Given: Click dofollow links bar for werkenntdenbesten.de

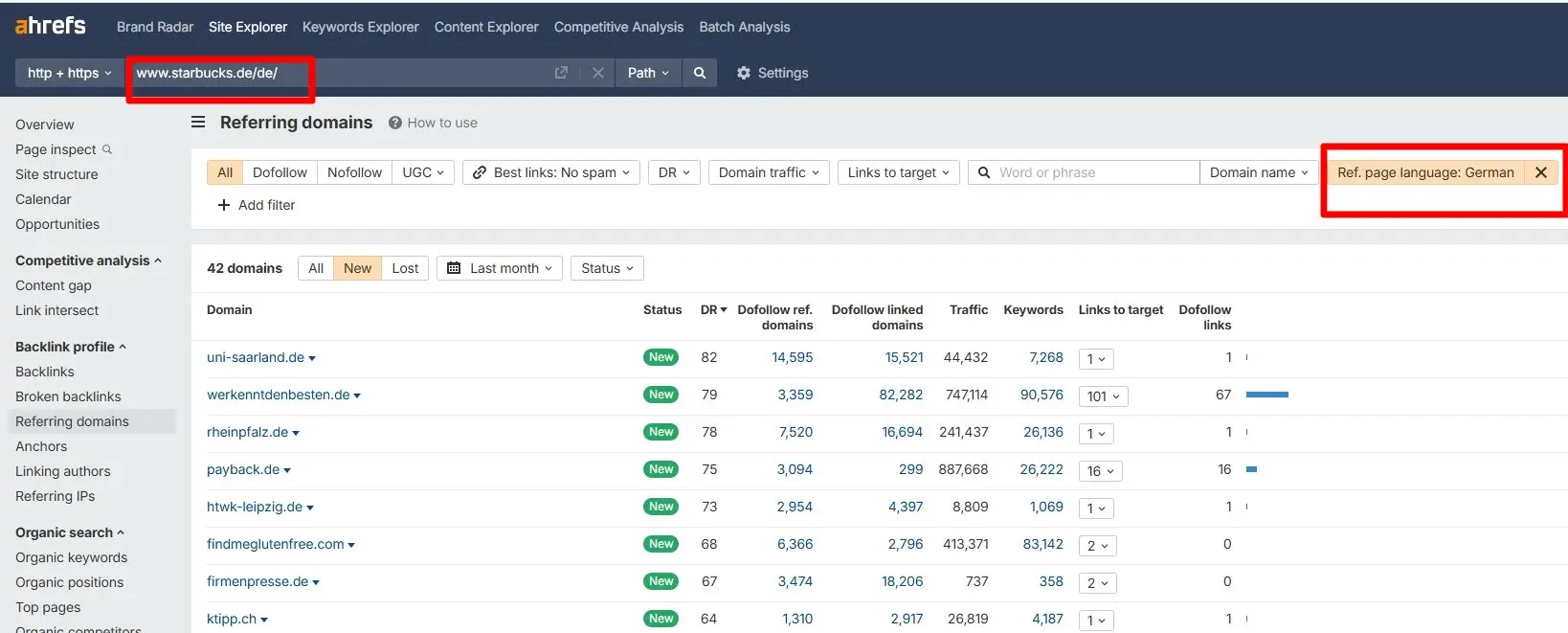Looking at the screenshot, I should point(1267,395).
